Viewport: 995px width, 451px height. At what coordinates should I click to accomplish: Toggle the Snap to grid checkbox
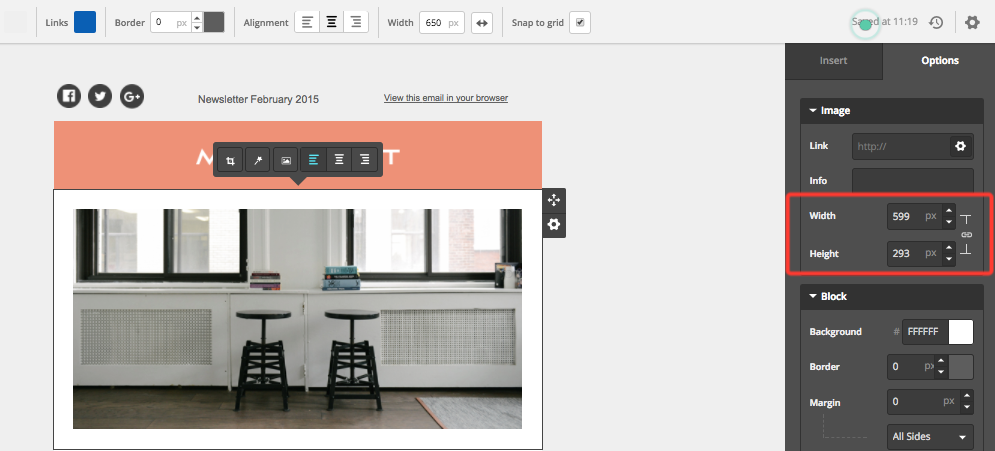coord(580,23)
